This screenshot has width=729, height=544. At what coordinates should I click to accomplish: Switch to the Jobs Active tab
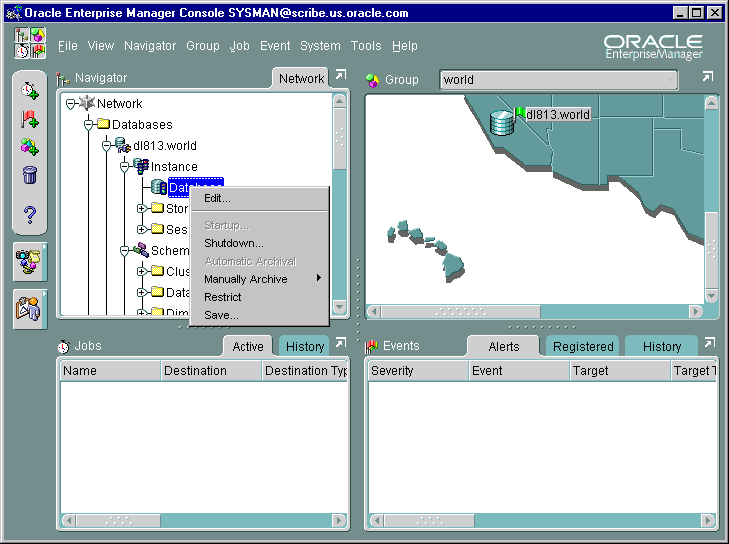tap(248, 346)
